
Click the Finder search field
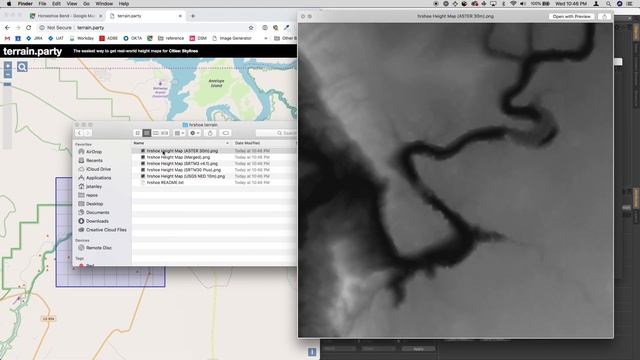click(276, 133)
